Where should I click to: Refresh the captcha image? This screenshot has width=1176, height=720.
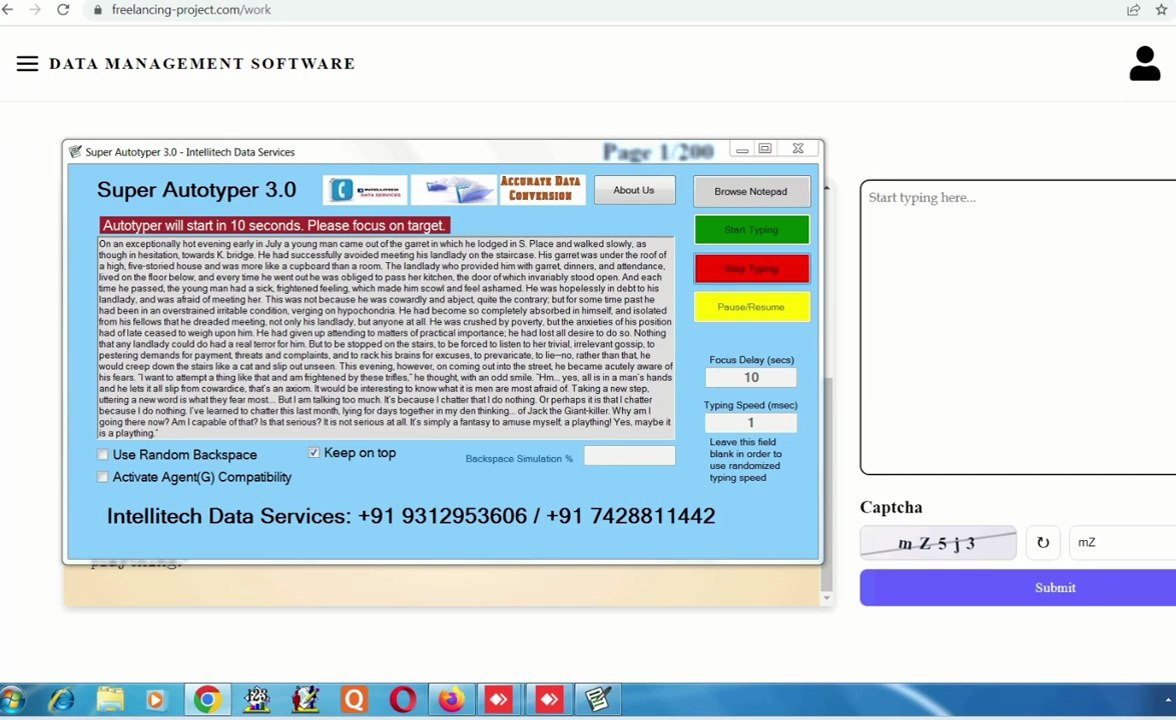(x=1042, y=542)
